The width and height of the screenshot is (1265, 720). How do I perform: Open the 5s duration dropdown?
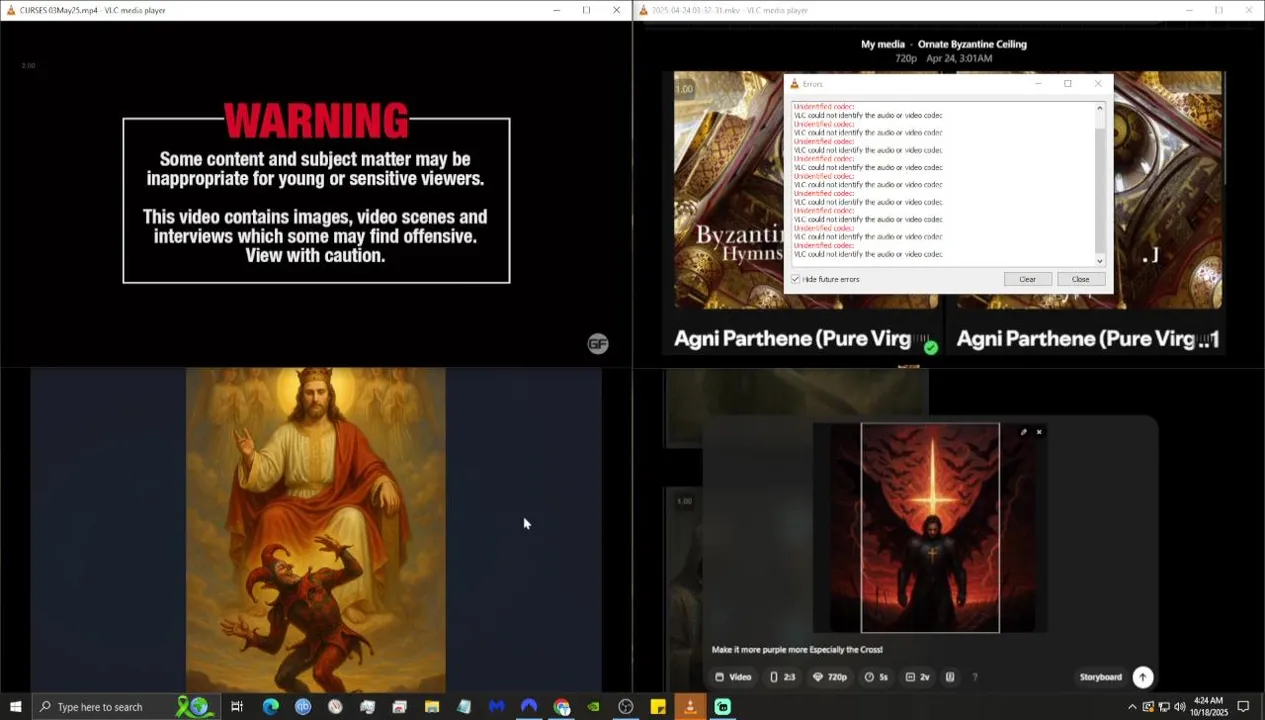(x=876, y=677)
